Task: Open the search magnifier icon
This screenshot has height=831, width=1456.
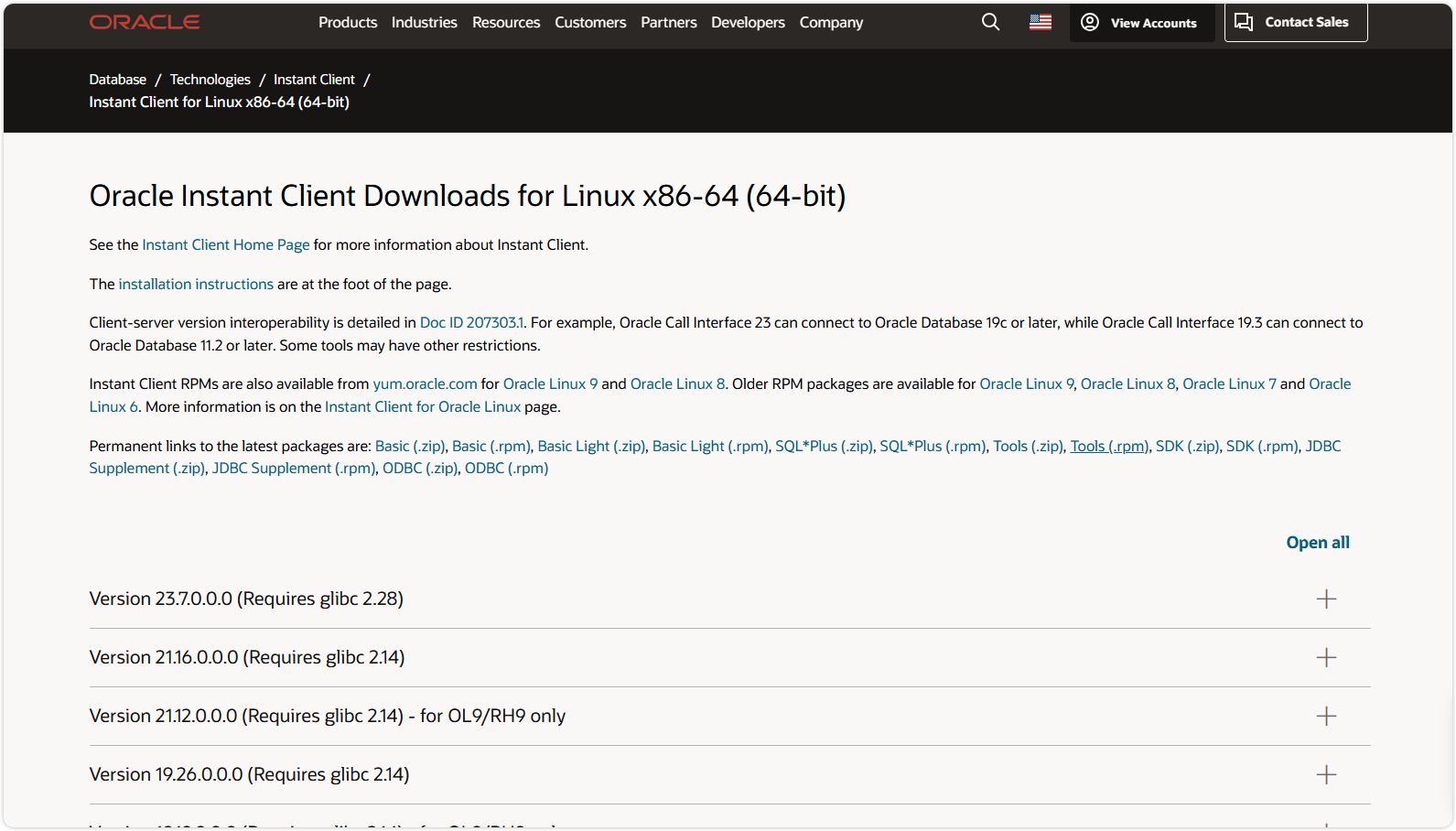Action: tap(990, 22)
